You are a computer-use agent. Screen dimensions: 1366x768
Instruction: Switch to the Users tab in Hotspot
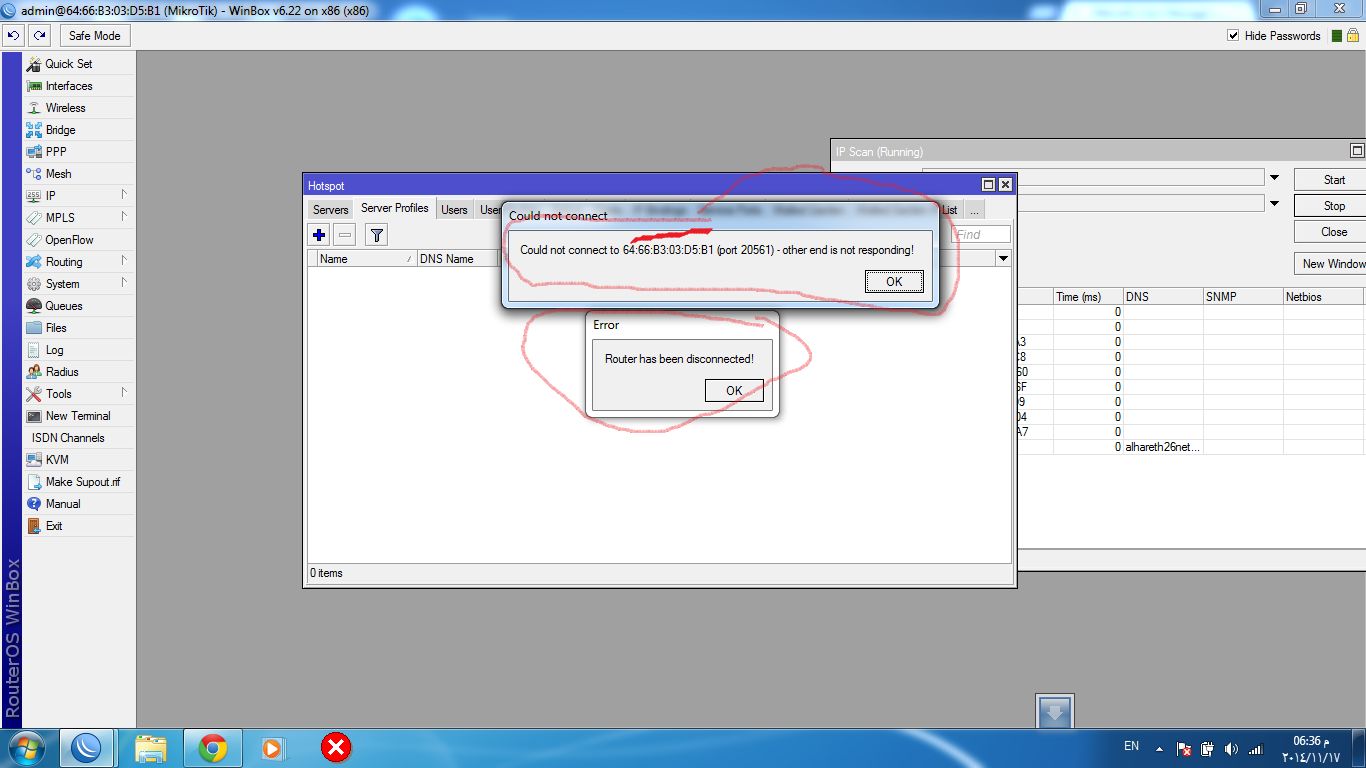(454, 210)
